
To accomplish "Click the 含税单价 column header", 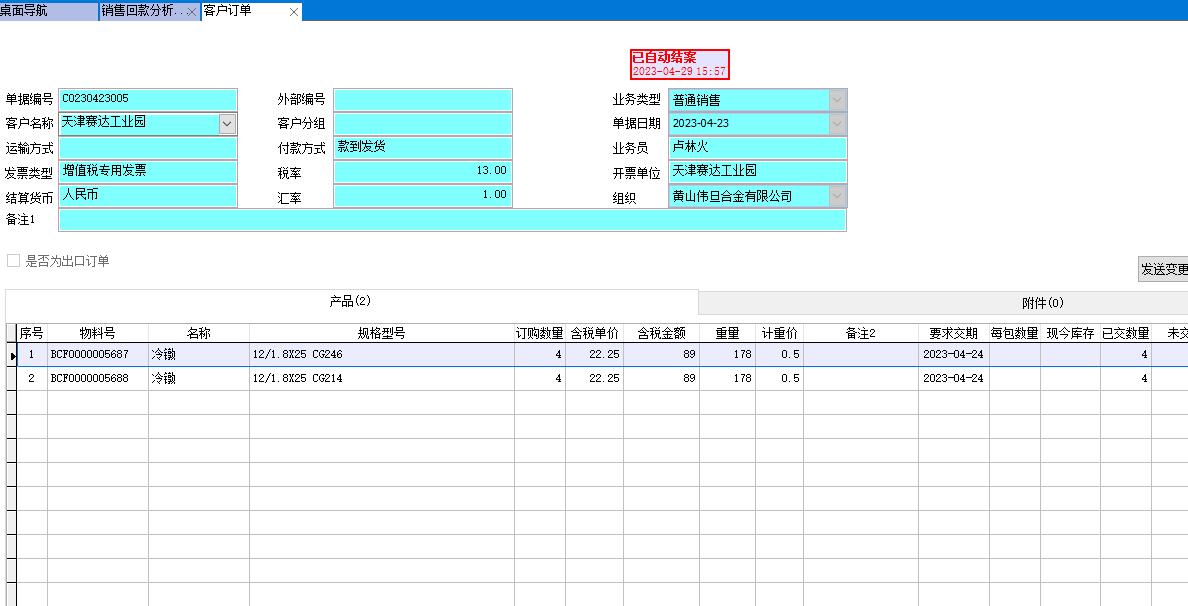I will tap(594, 333).
